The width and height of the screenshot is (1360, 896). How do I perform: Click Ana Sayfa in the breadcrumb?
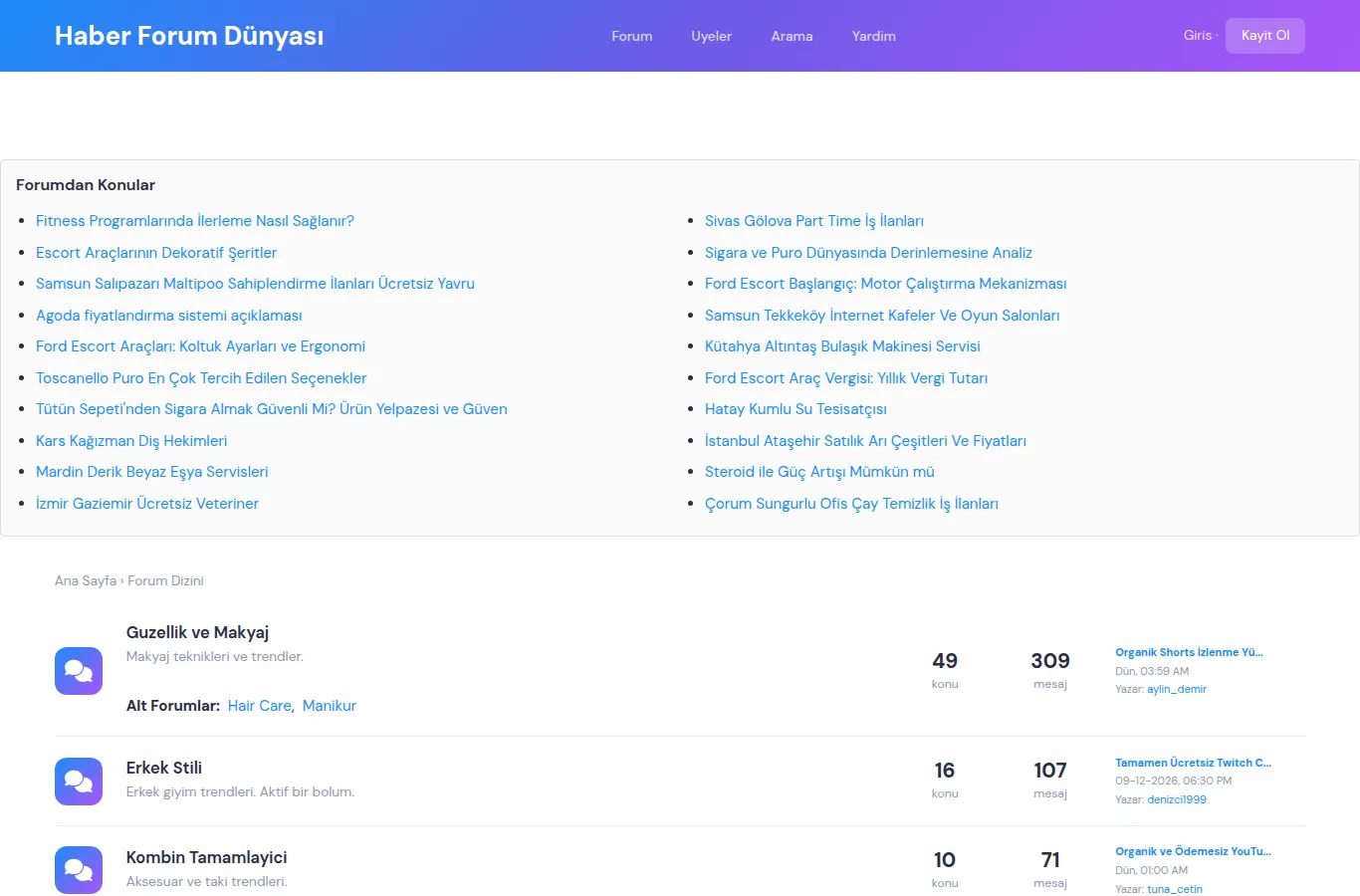pyautogui.click(x=86, y=580)
